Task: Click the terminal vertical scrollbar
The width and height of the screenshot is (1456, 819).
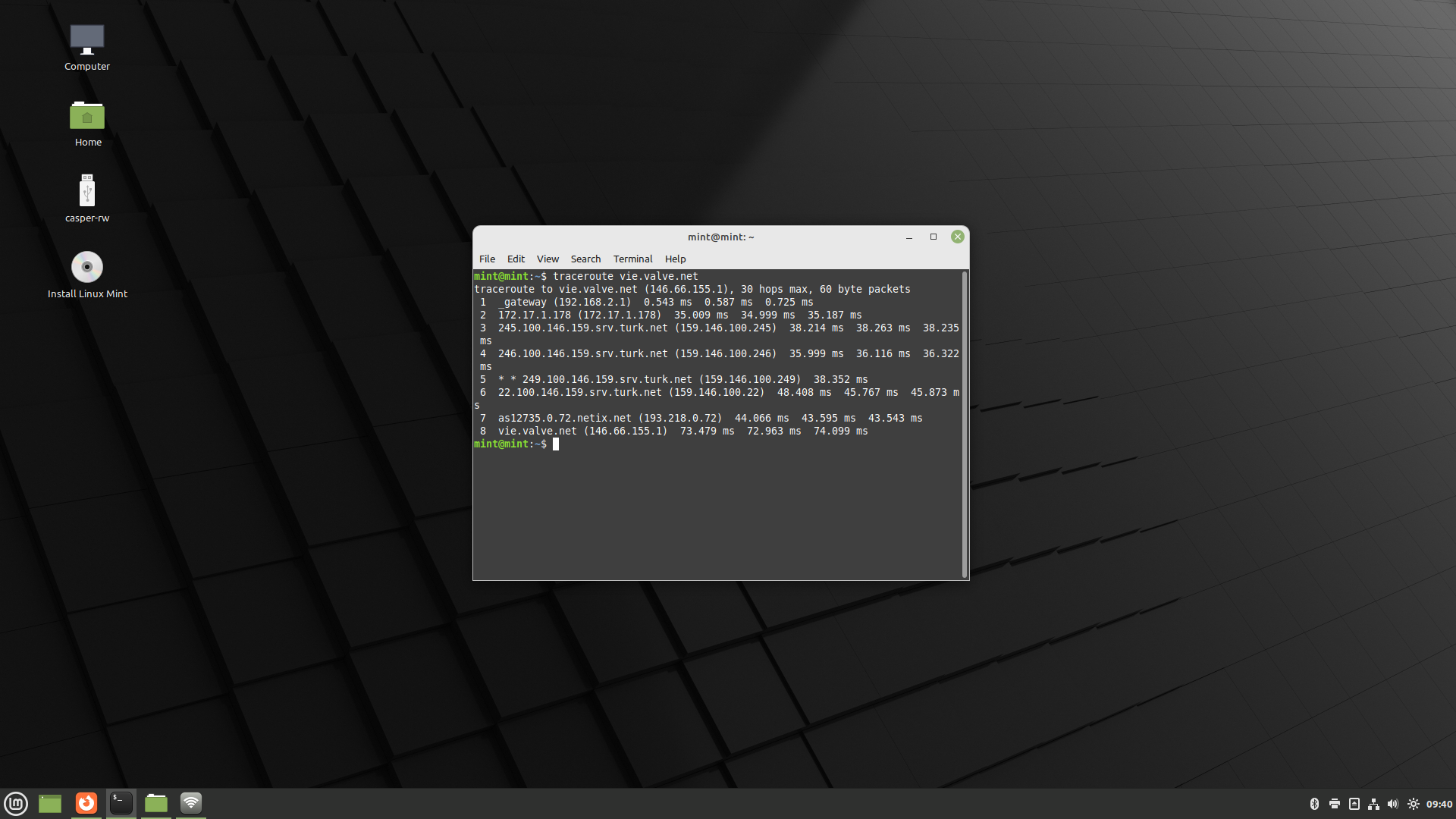Action: 965,424
